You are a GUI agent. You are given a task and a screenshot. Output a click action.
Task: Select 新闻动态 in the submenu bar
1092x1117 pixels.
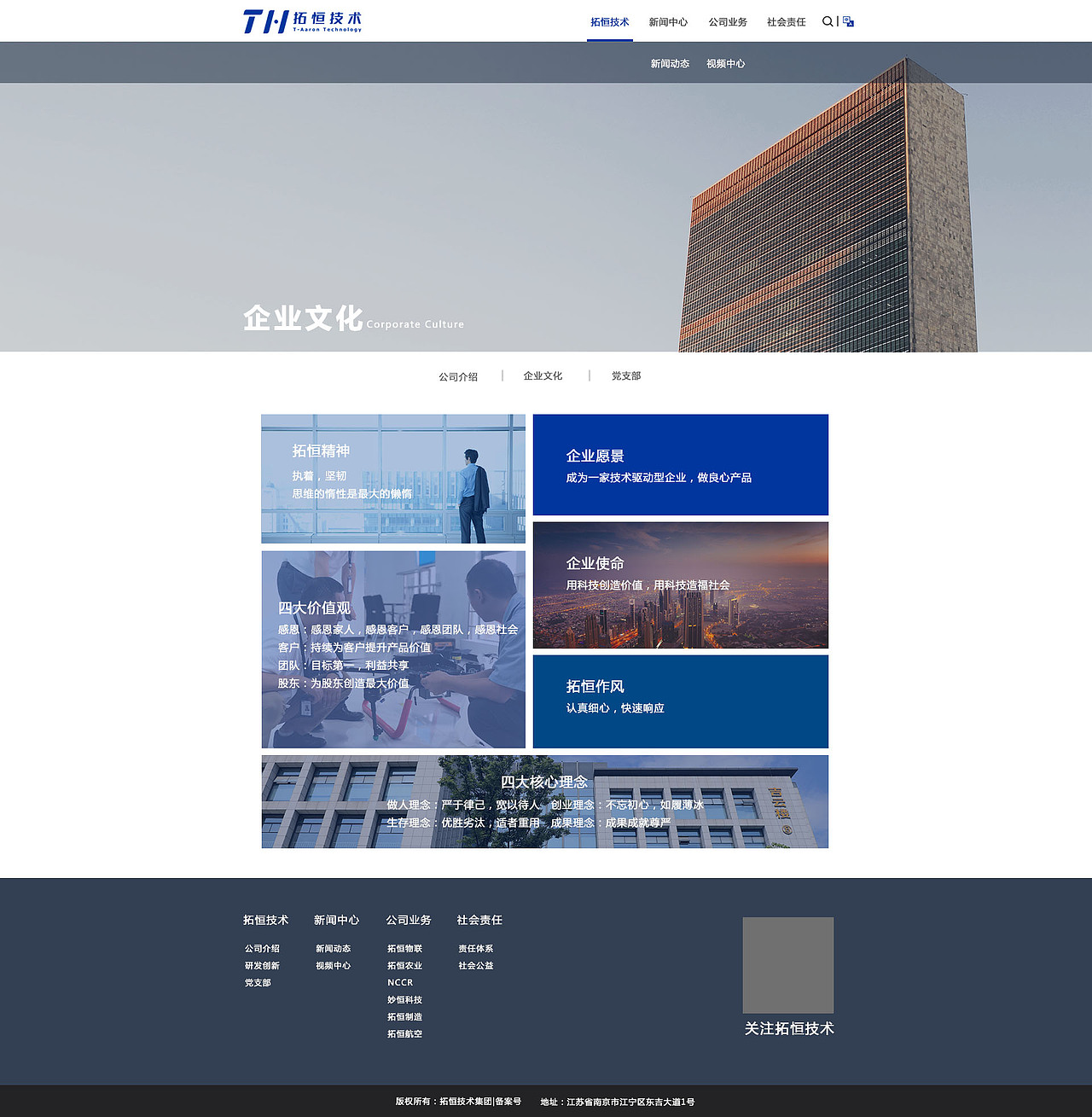point(670,63)
